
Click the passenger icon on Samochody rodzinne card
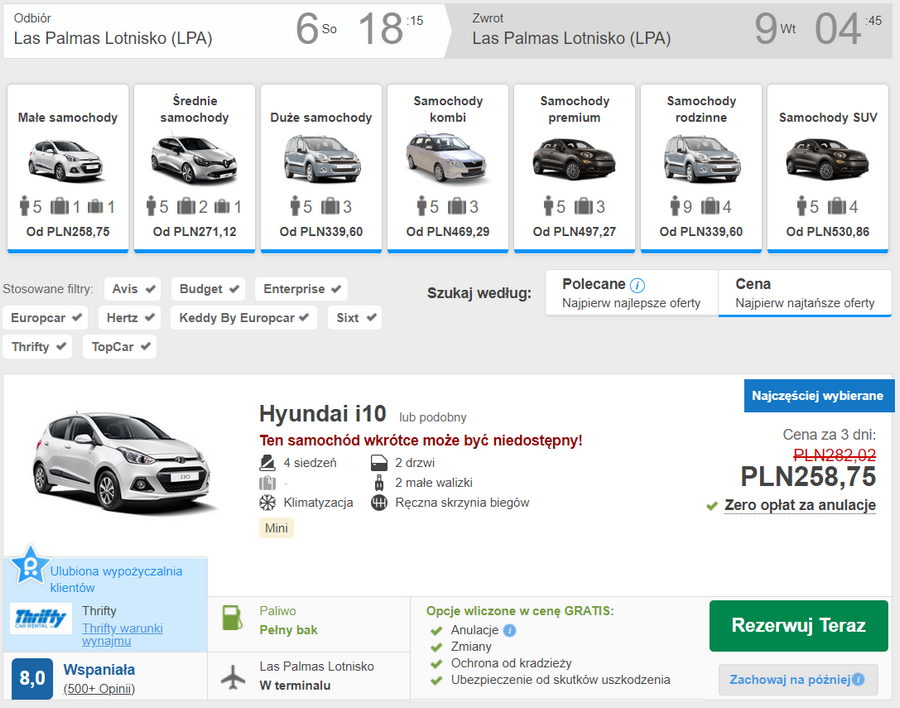click(675, 206)
